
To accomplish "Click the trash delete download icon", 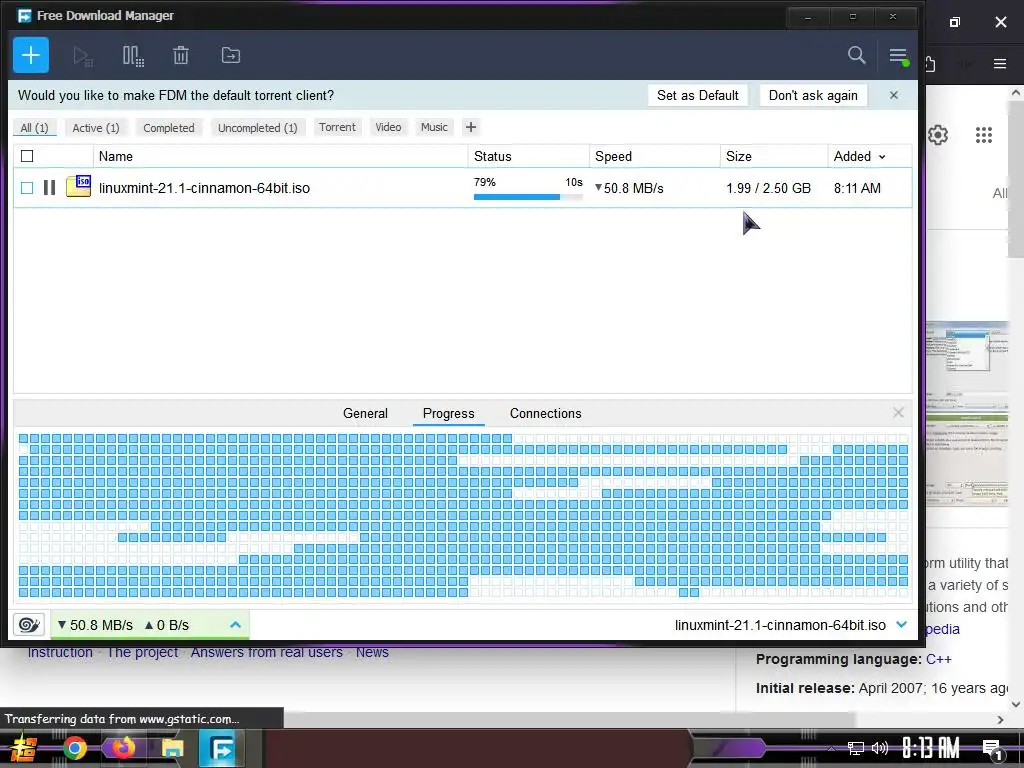I will point(181,56).
